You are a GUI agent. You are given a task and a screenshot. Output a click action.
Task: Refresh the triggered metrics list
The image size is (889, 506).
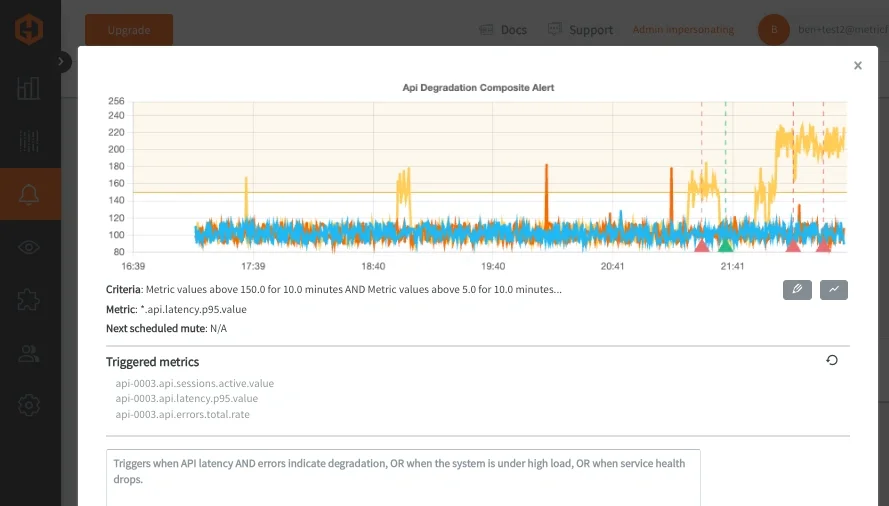point(832,360)
